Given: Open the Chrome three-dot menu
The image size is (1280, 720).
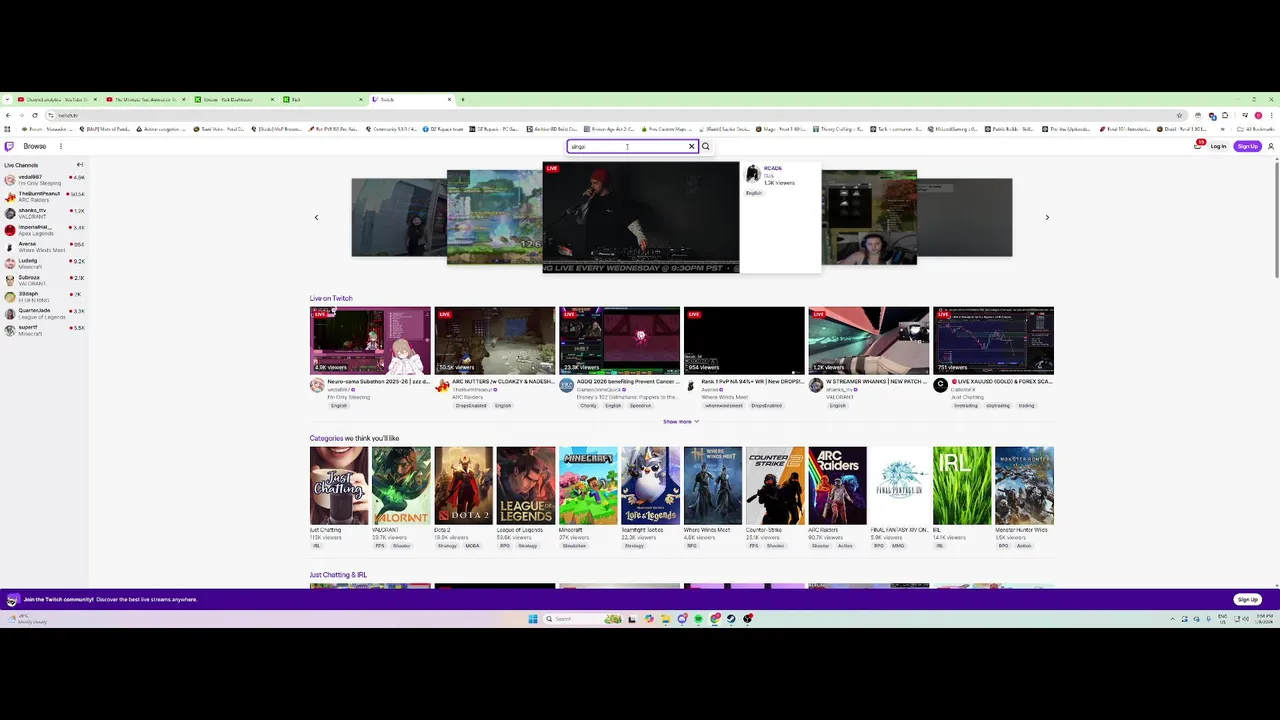Looking at the screenshot, I should point(1272,115).
